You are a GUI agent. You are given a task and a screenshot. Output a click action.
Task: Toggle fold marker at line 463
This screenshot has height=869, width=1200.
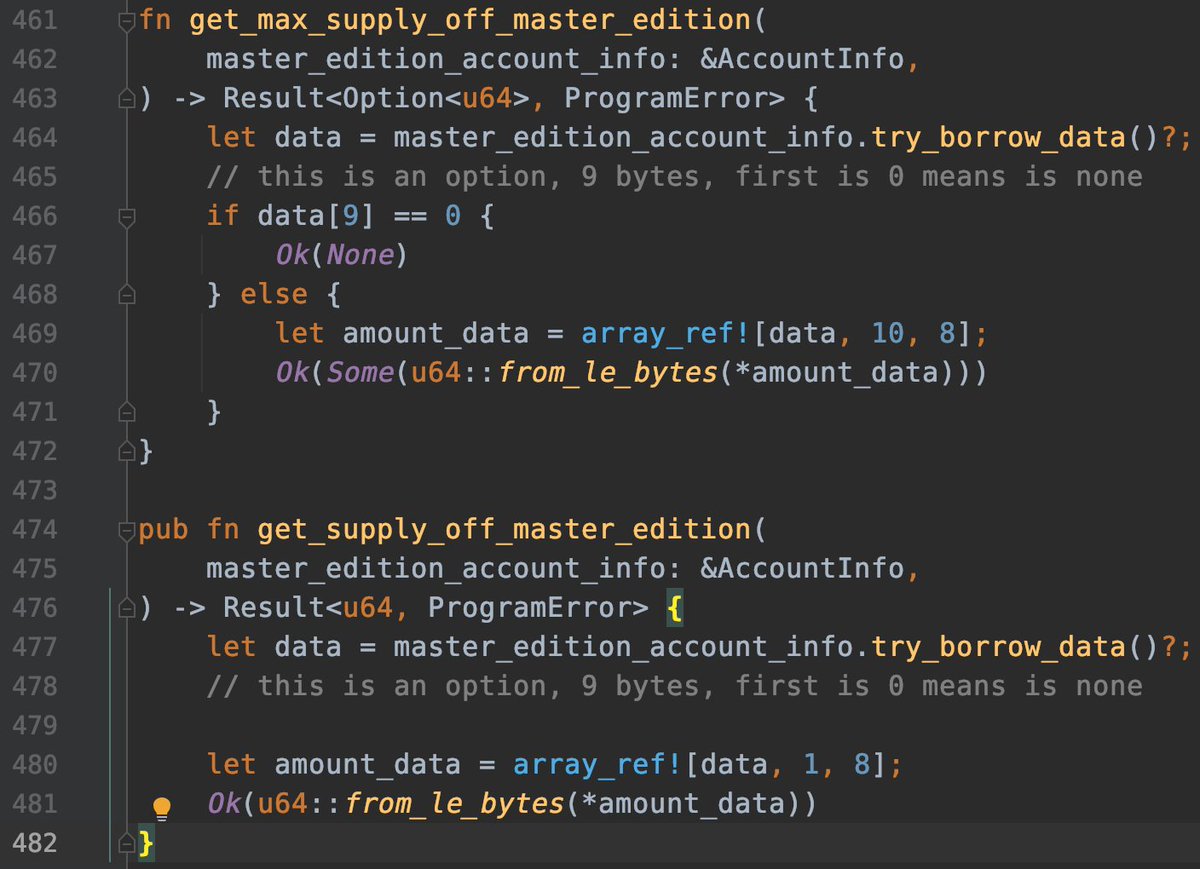coord(126,98)
